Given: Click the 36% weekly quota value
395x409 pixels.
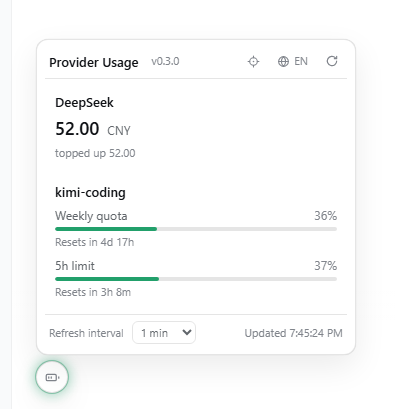Looking at the screenshot, I should 326,216.
